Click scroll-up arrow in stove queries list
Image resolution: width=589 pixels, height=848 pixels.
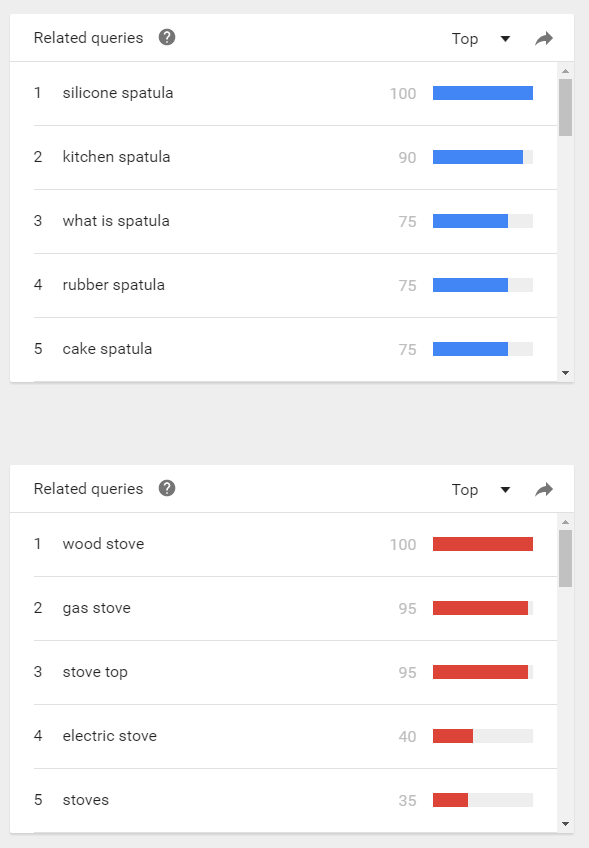click(565, 522)
